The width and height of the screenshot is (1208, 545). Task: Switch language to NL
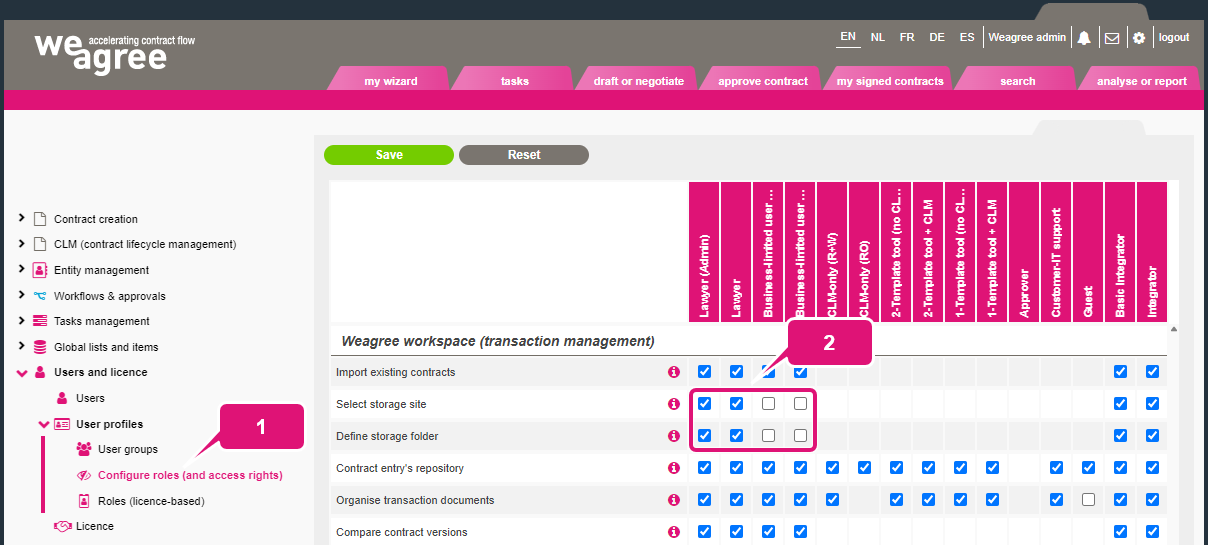point(878,38)
